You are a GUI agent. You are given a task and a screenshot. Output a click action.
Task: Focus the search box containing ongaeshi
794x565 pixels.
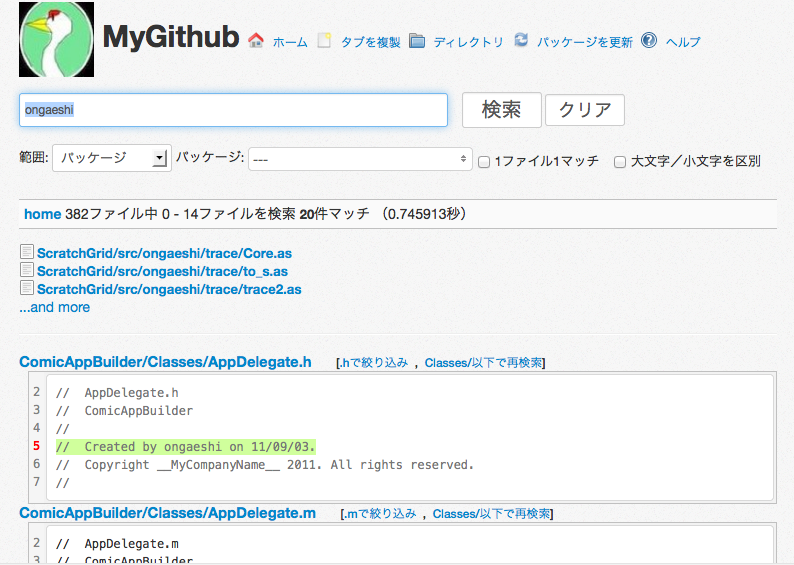pos(233,110)
